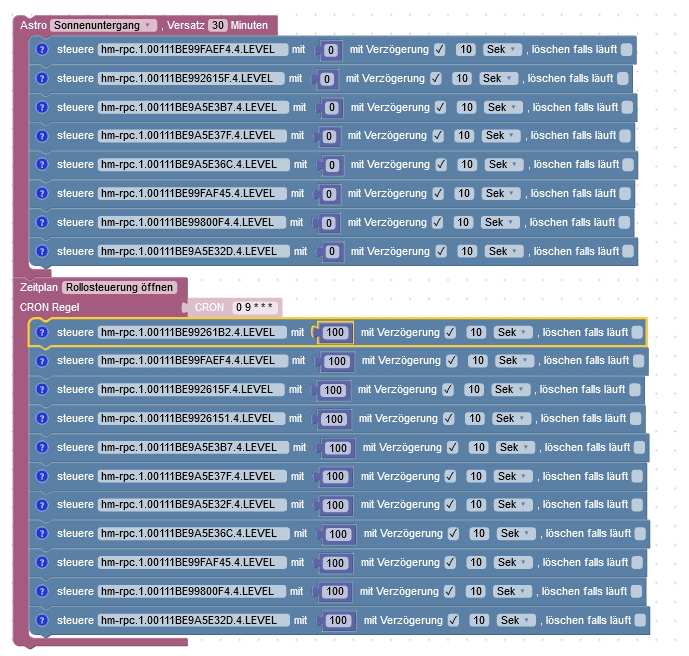Click help icon on A5E37F row with value 100

pos(42,476)
